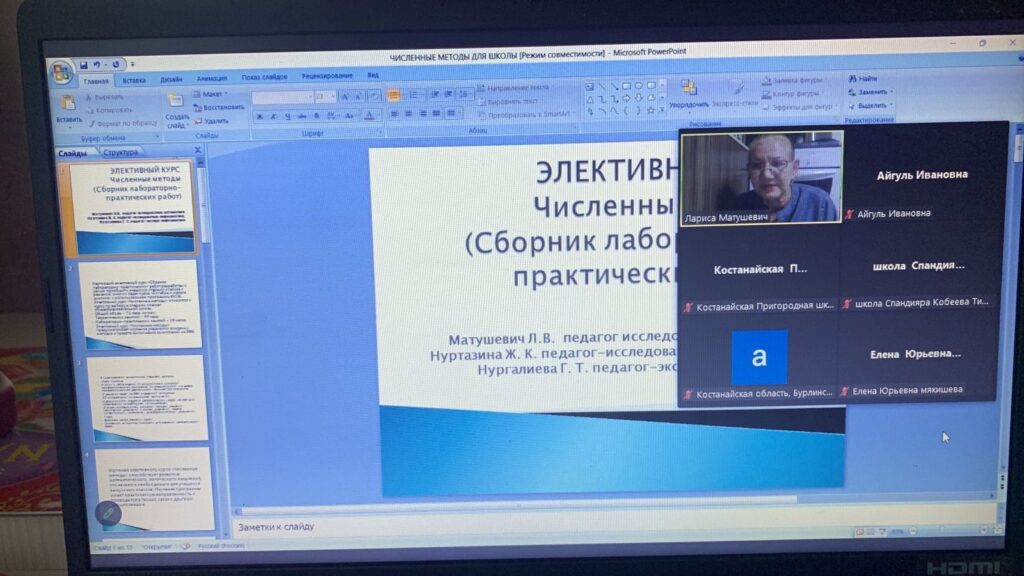Click Контур фигуры shape outline
1024x576 pixels.
[x=792, y=94]
